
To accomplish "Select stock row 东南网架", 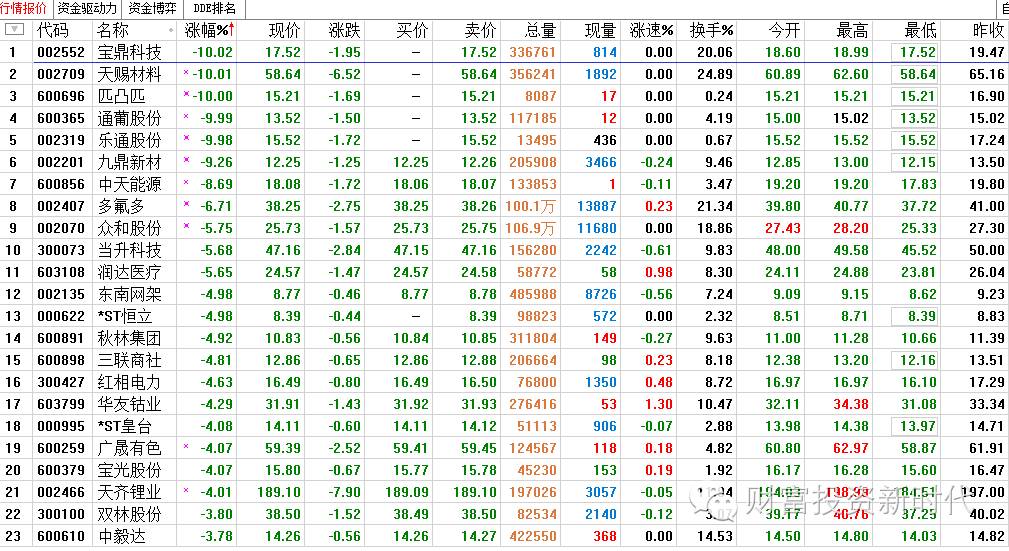I will click(x=504, y=294).
